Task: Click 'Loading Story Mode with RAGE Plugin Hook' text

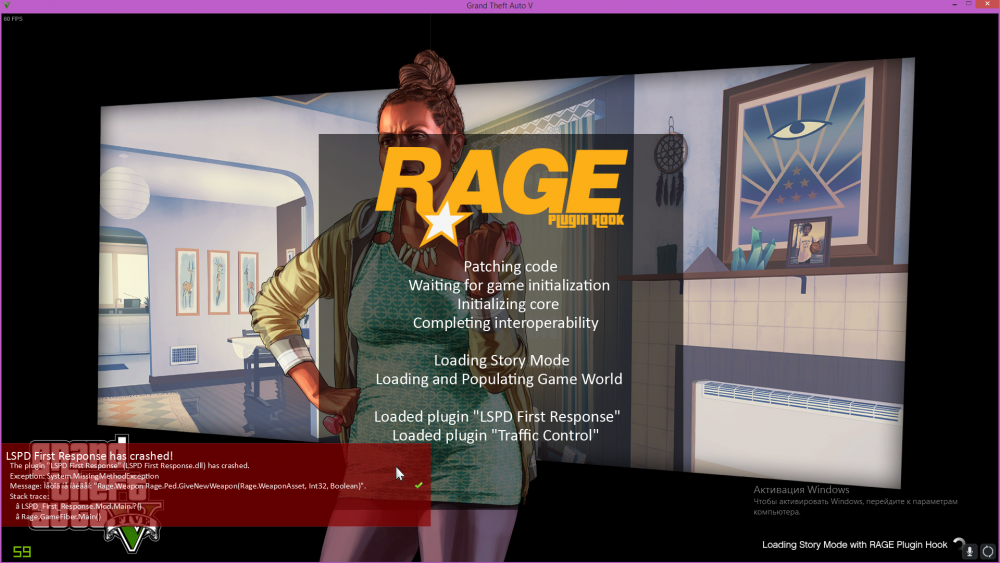Action: [855, 545]
